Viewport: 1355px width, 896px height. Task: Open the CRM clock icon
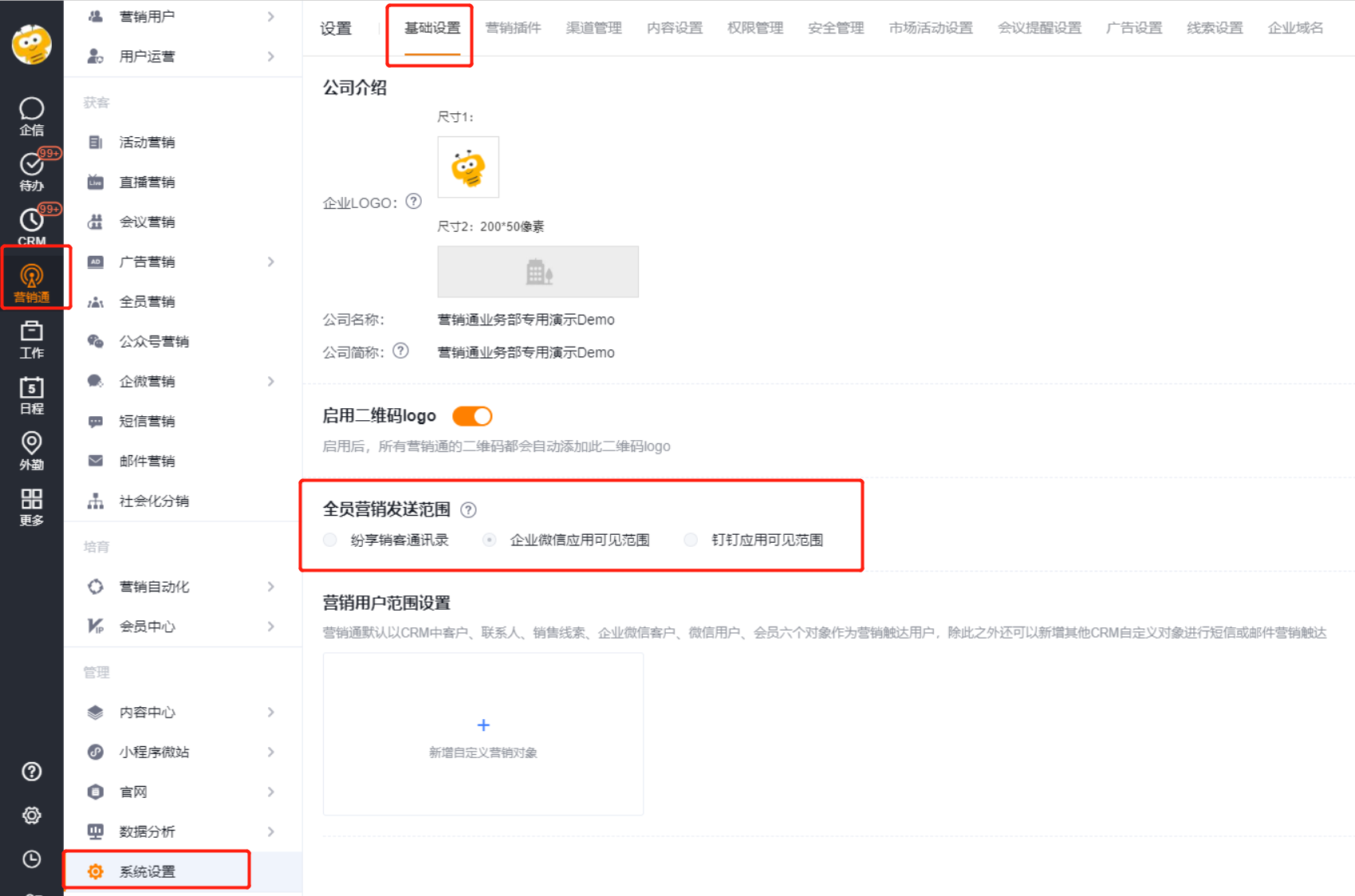click(31, 226)
